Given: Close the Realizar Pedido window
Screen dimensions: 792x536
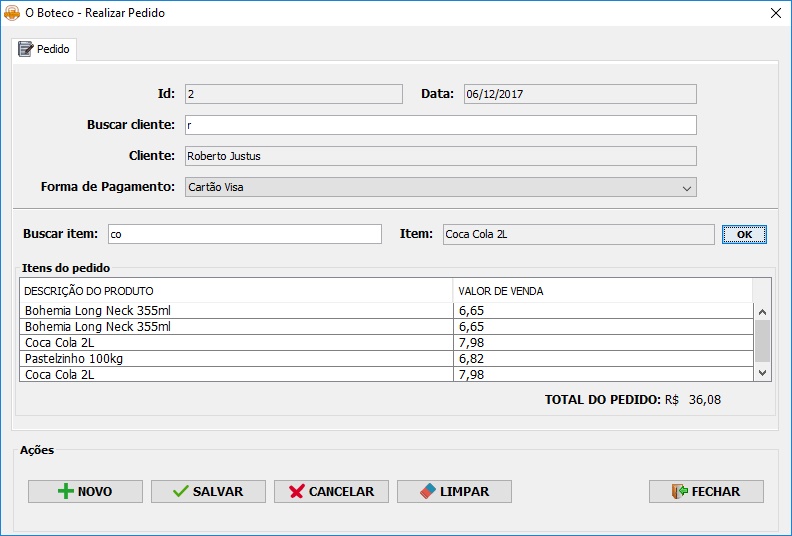Looking at the screenshot, I should tap(776, 13).
